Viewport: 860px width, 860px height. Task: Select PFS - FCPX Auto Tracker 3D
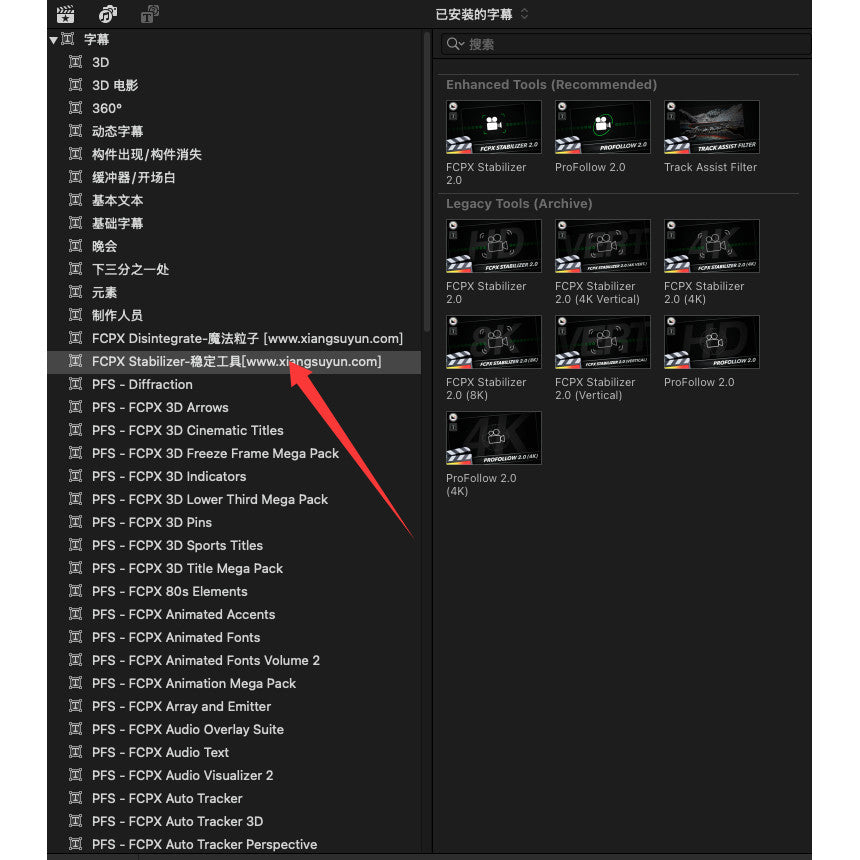coord(234,822)
